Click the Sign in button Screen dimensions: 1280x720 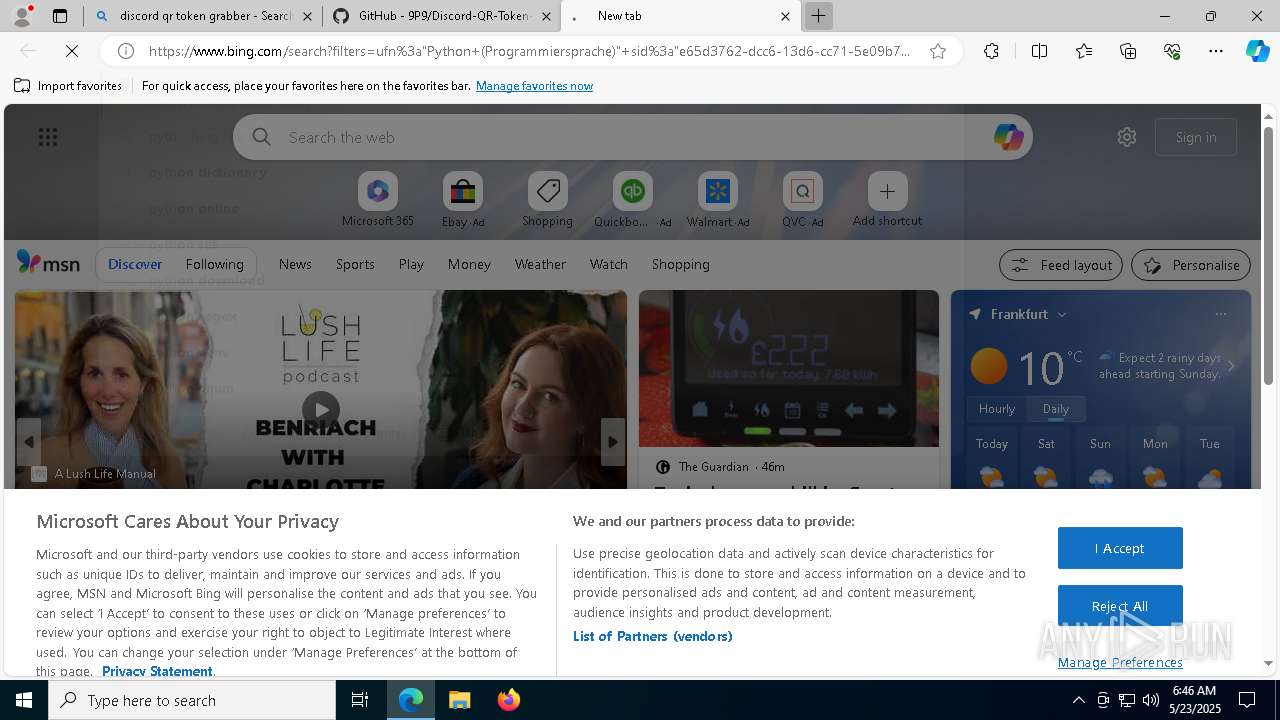(1196, 137)
